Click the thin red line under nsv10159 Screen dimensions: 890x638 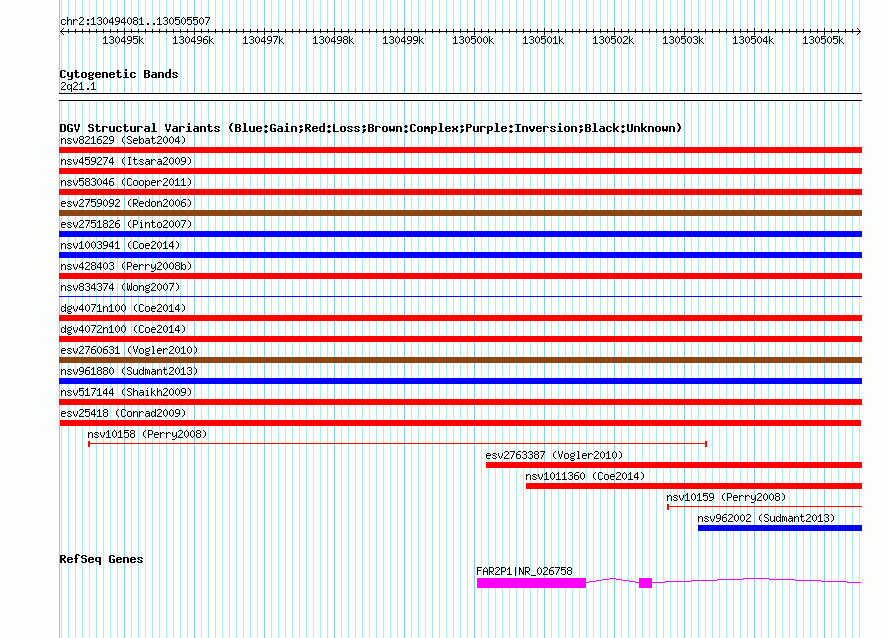[x=765, y=507]
